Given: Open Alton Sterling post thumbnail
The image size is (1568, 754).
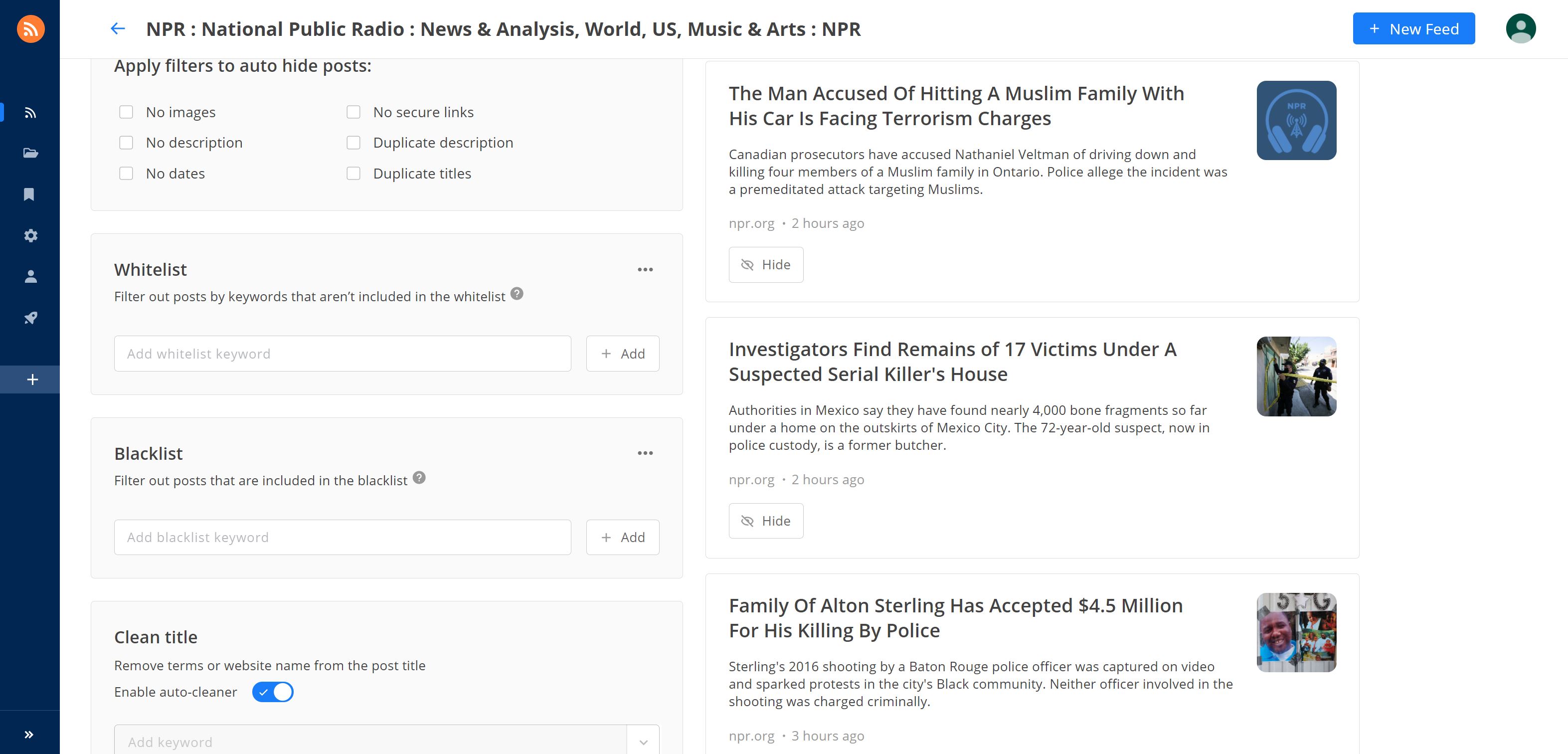Looking at the screenshot, I should pos(1296,632).
